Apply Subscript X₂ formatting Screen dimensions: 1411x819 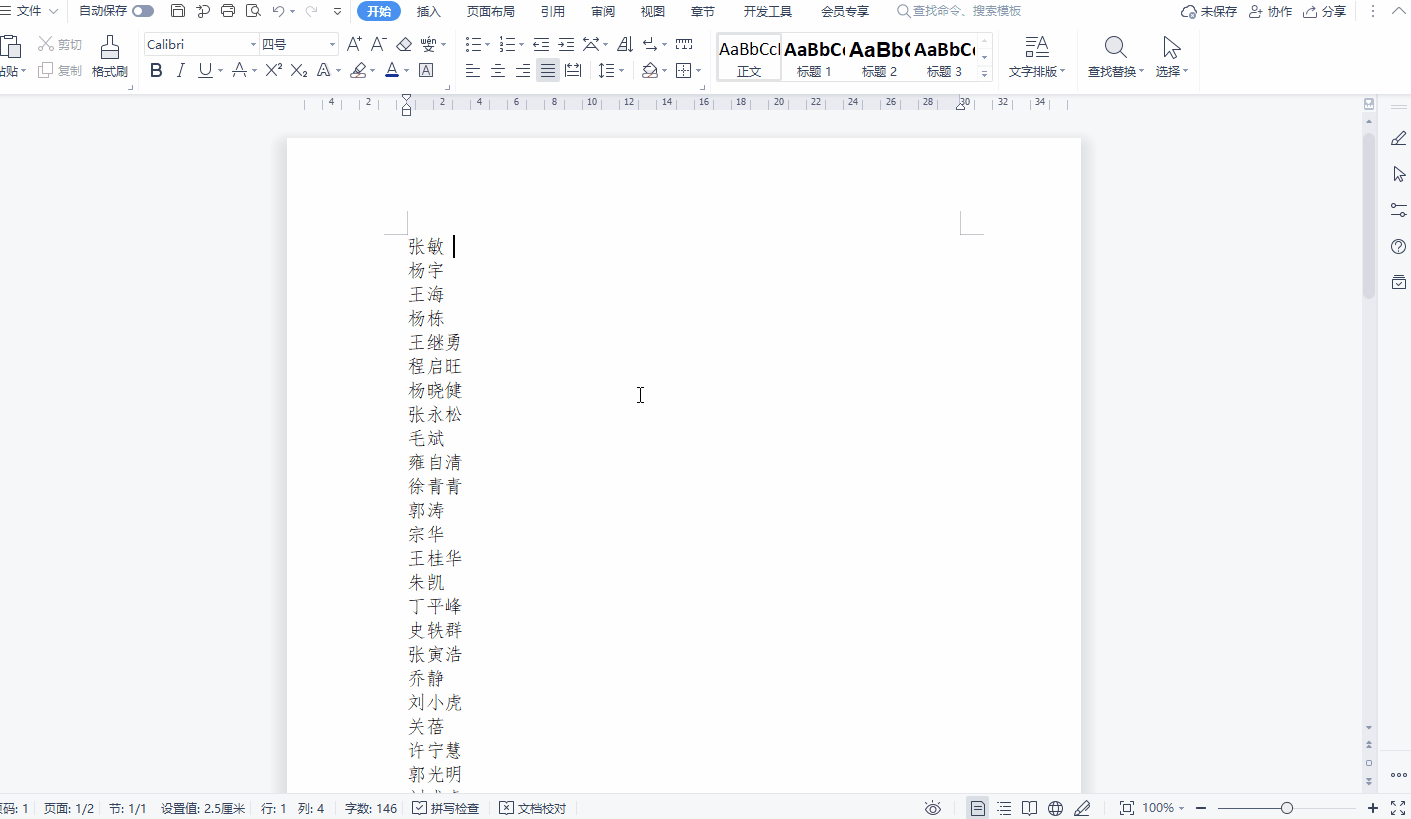(x=299, y=70)
